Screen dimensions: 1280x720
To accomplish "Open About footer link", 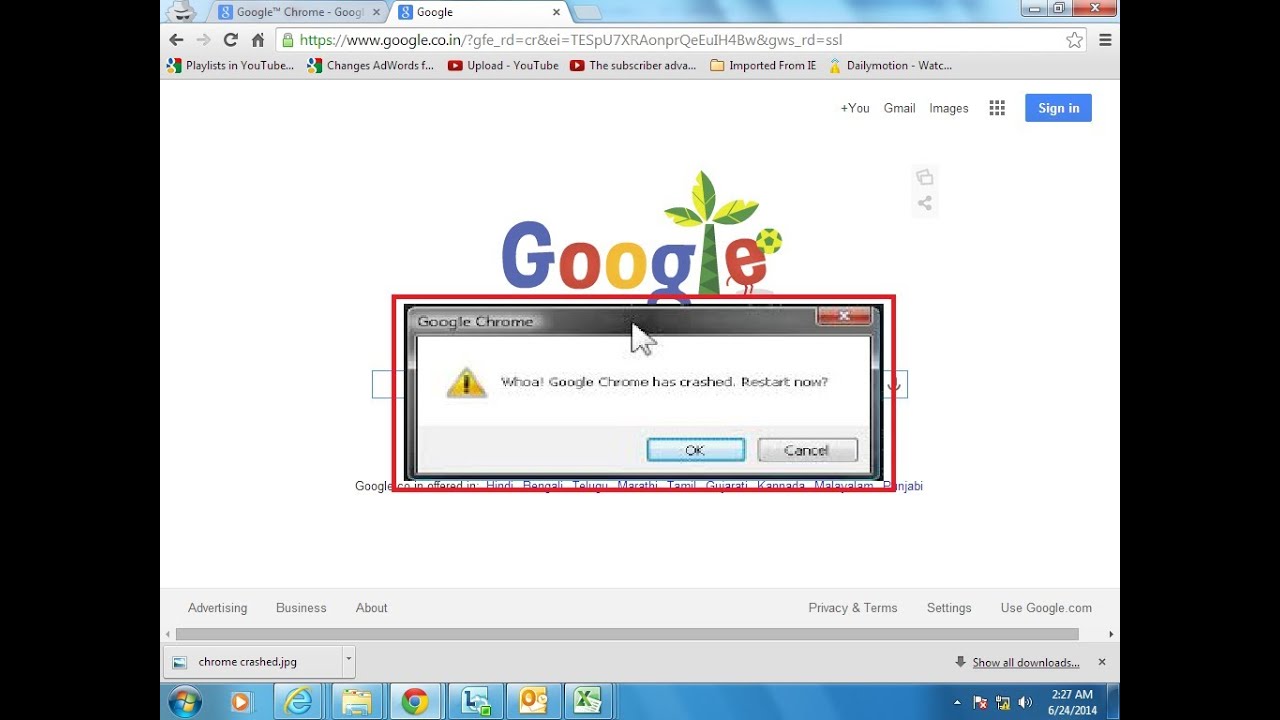I will (x=371, y=608).
